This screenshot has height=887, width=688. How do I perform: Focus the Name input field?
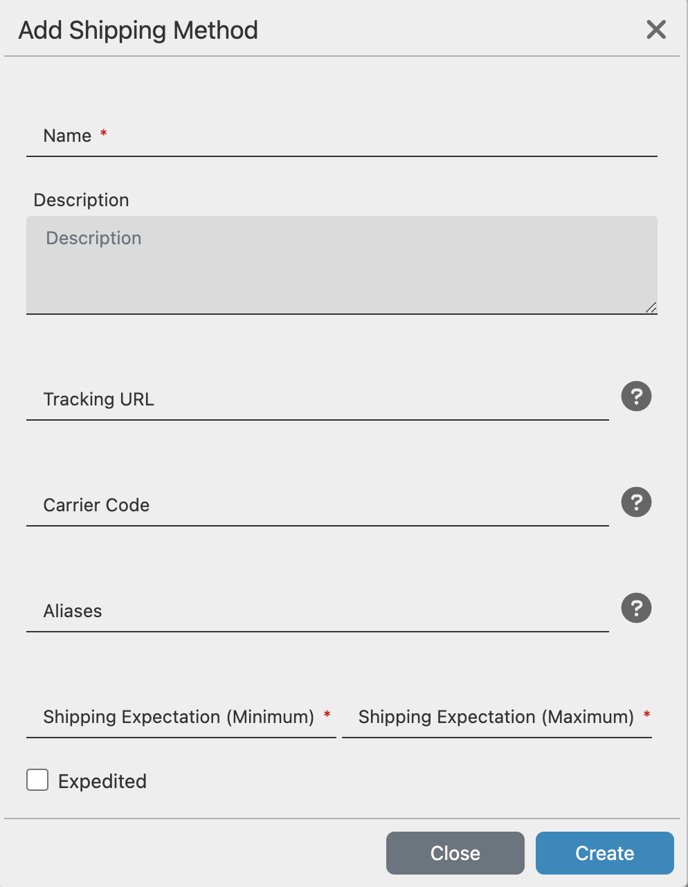point(342,136)
